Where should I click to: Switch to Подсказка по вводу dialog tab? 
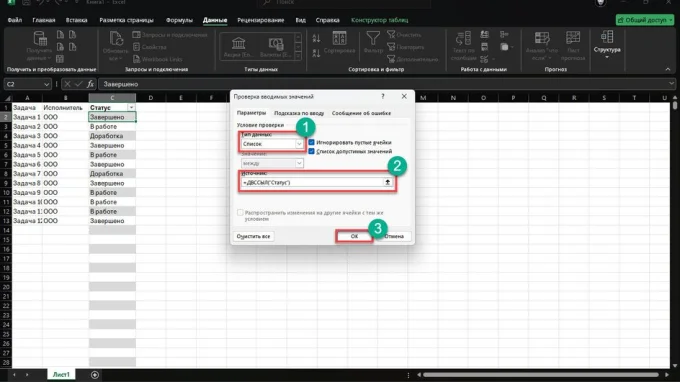[x=299, y=113]
